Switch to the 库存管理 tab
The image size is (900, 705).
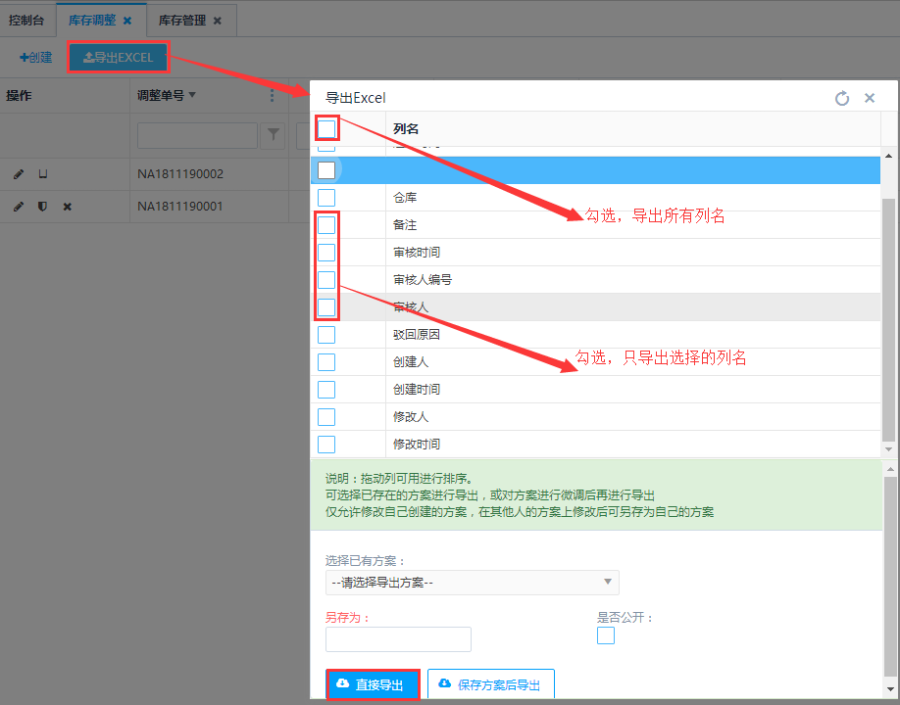(x=181, y=20)
